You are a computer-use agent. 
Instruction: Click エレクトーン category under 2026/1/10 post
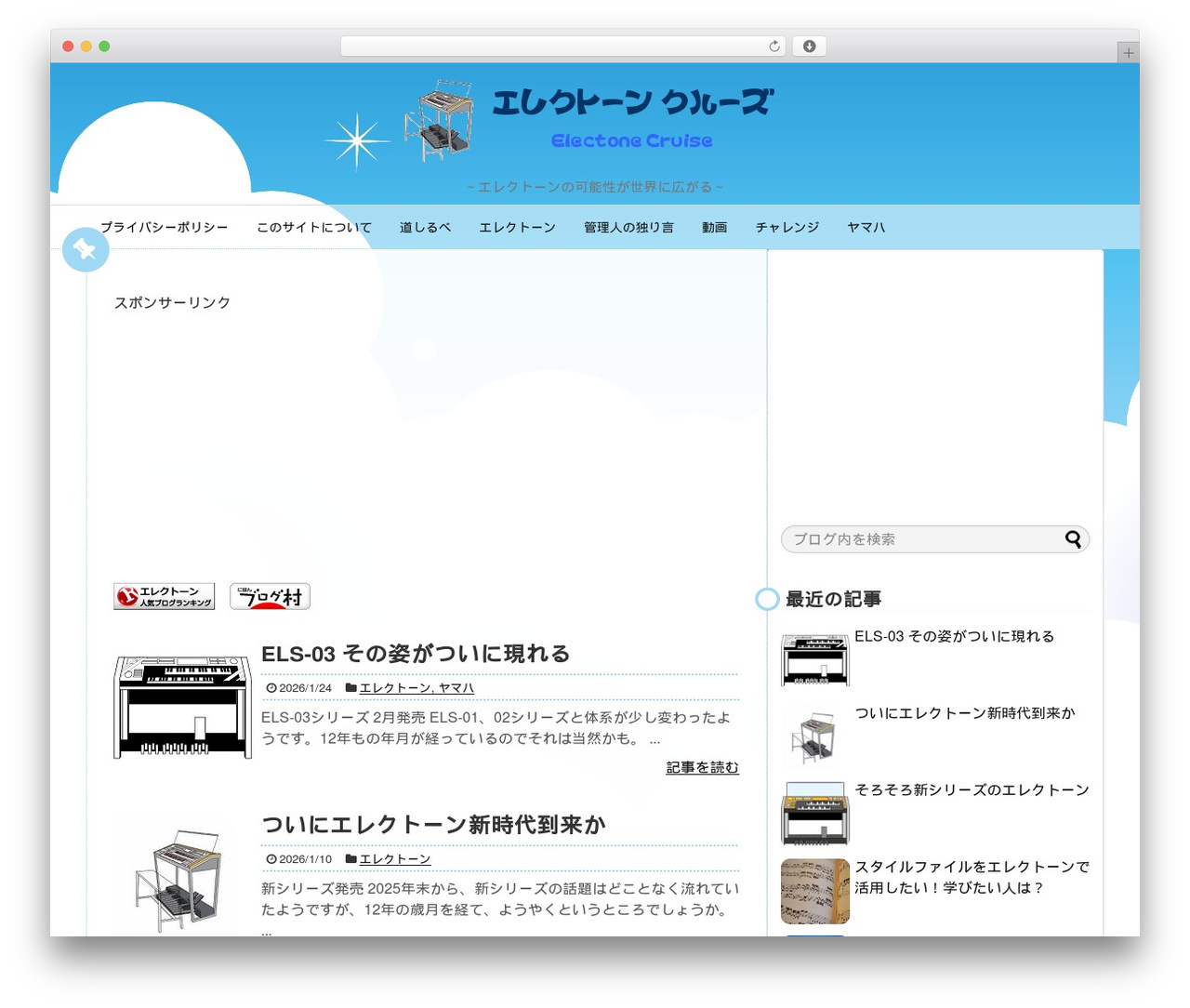[x=395, y=859]
